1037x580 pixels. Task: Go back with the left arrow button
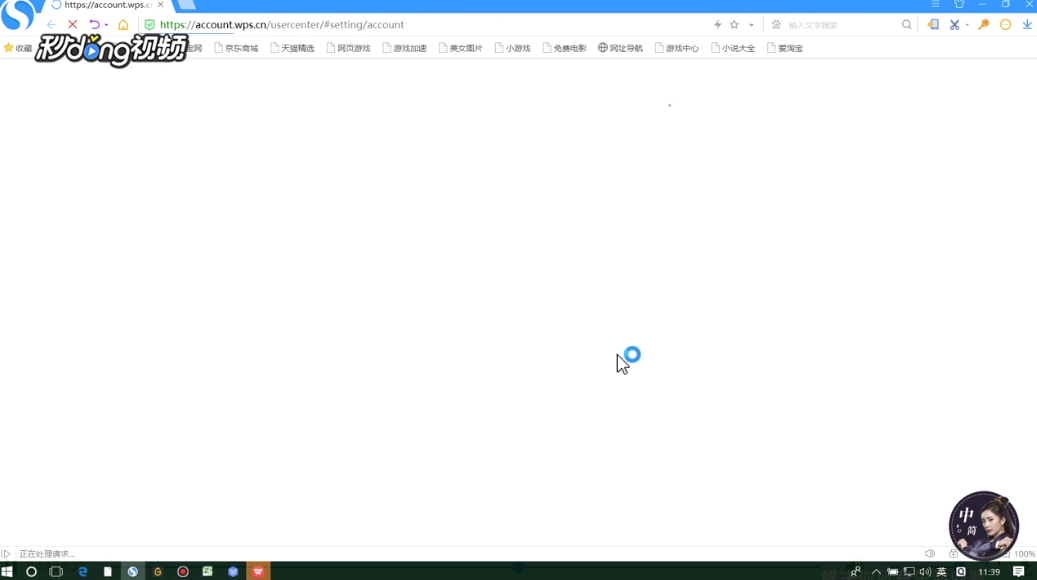pos(51,24)
